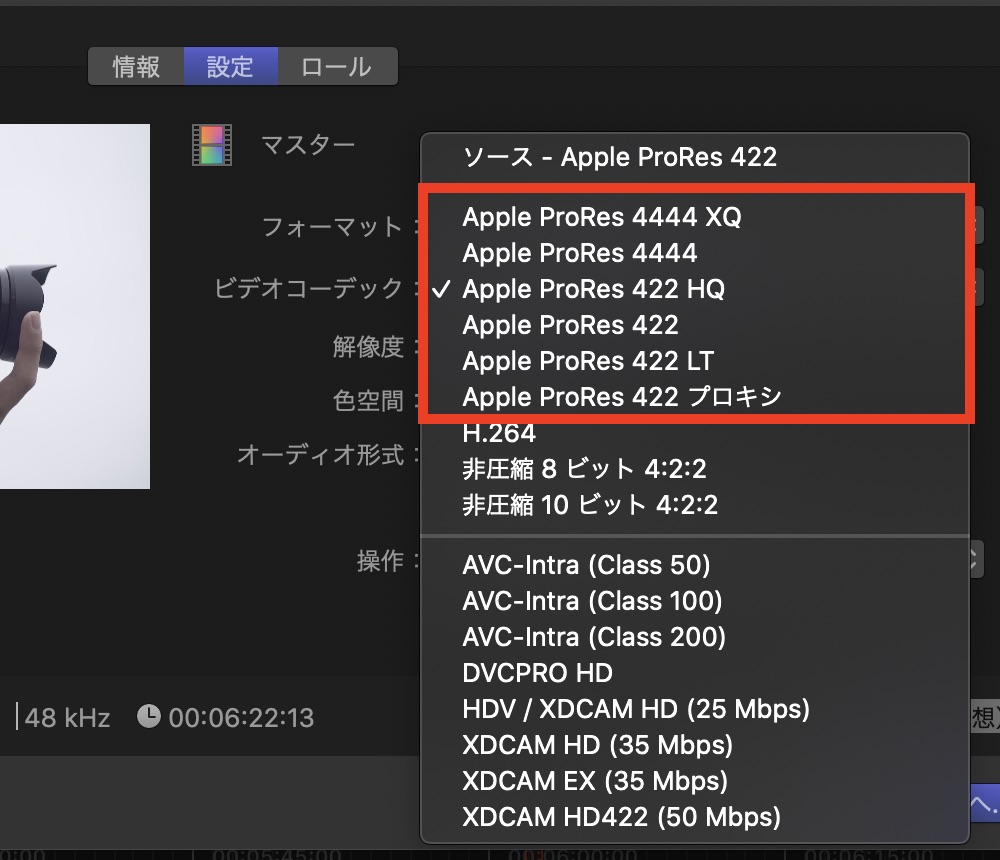Click the 48 kHz audio rate text
Viewport: 1000px width, 860px height.
pos(67,718)
